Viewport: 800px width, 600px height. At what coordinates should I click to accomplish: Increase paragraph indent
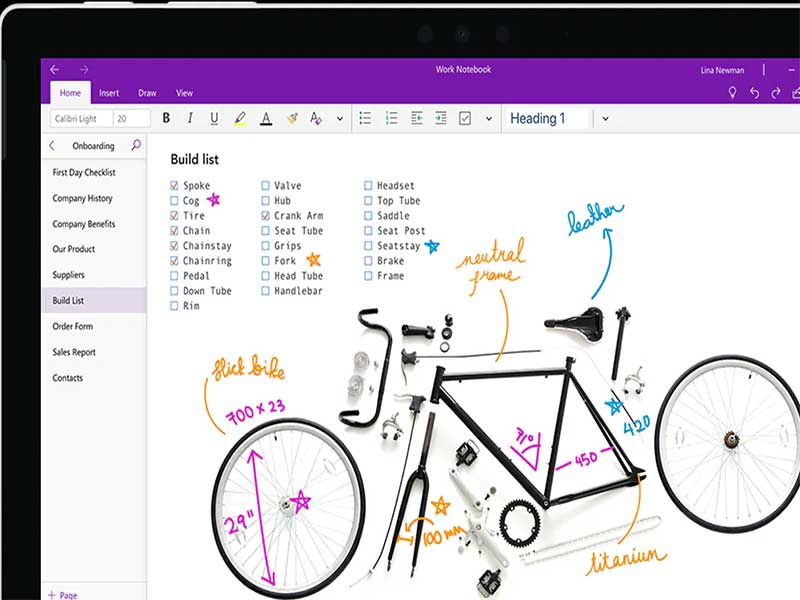click(440, 118)
